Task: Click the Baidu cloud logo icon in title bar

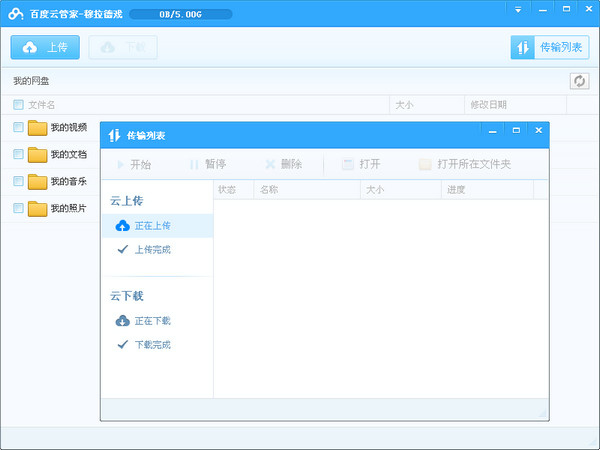Action: (x=16, y=14)
